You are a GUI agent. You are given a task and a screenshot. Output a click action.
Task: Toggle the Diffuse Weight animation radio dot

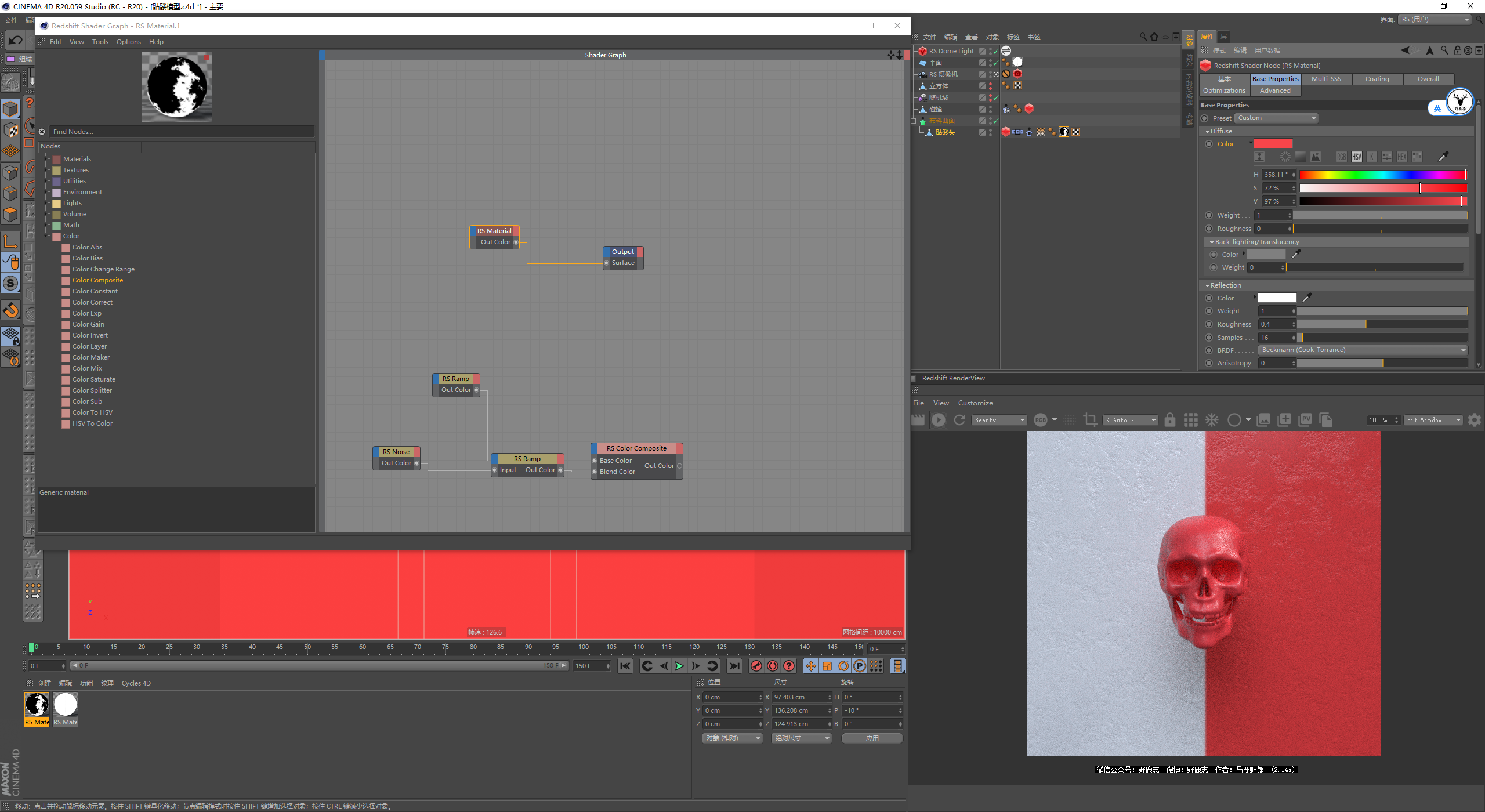coord(1209,215)
